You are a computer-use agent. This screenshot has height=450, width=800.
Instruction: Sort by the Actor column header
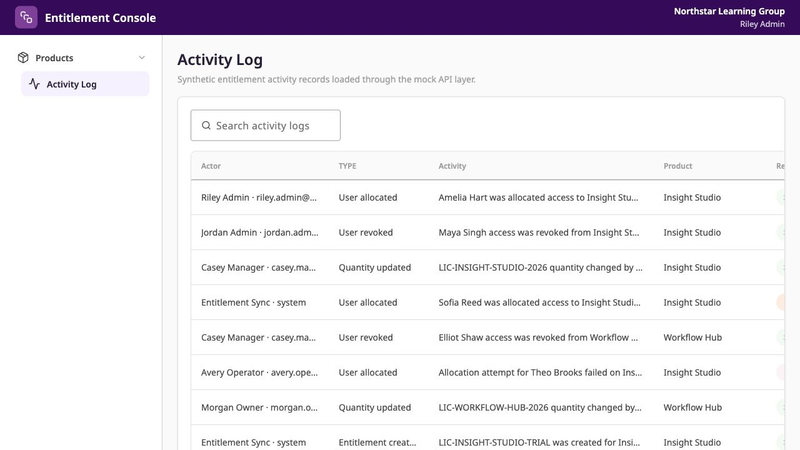click(x=211, y=166)
